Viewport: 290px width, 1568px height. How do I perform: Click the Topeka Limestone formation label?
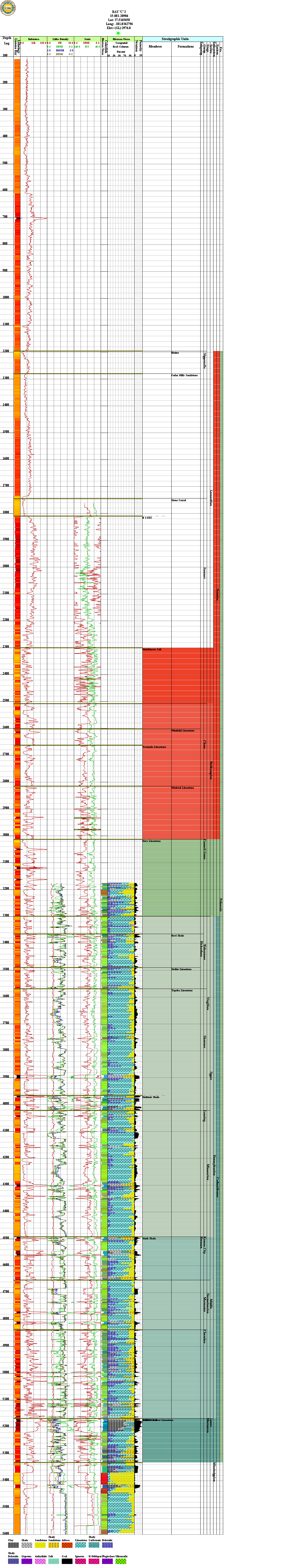pyautogui.click(x=182, y=990)
